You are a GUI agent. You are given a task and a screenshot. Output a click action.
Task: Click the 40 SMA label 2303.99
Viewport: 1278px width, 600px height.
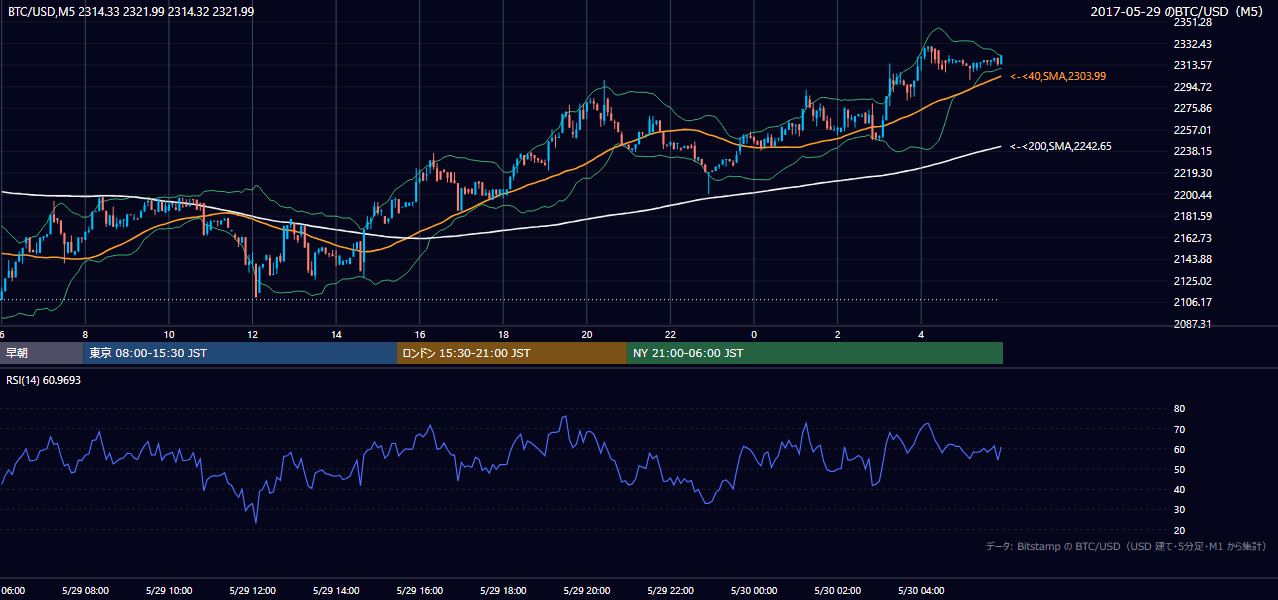[1058, 76]
